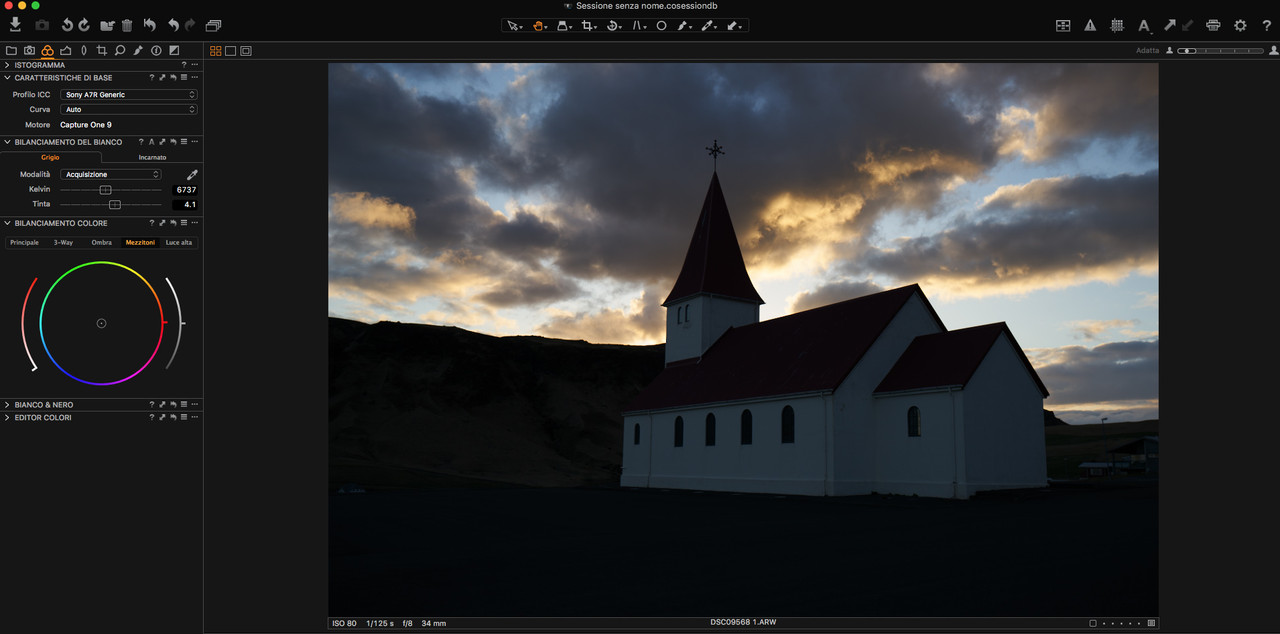Screen dimensions: 1280x634
Task: Toggle the grid overlay icon
Action: 1117,25
